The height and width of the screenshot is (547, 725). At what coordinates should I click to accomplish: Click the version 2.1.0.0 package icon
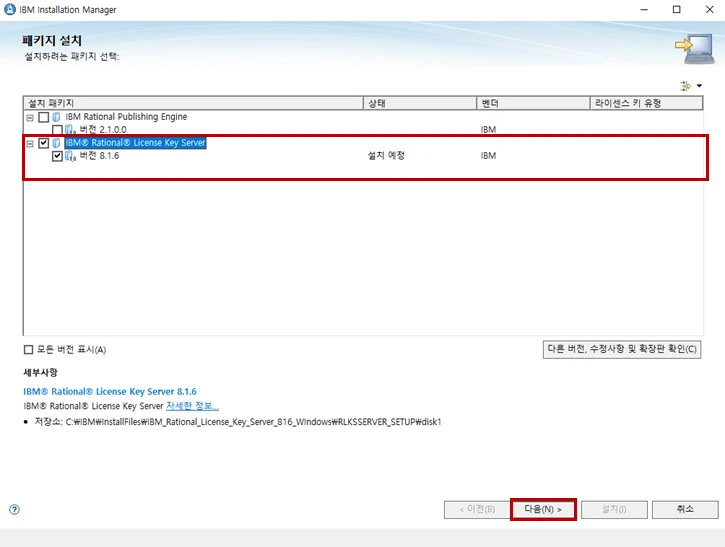pyautogui.click(x=70, y=130)
